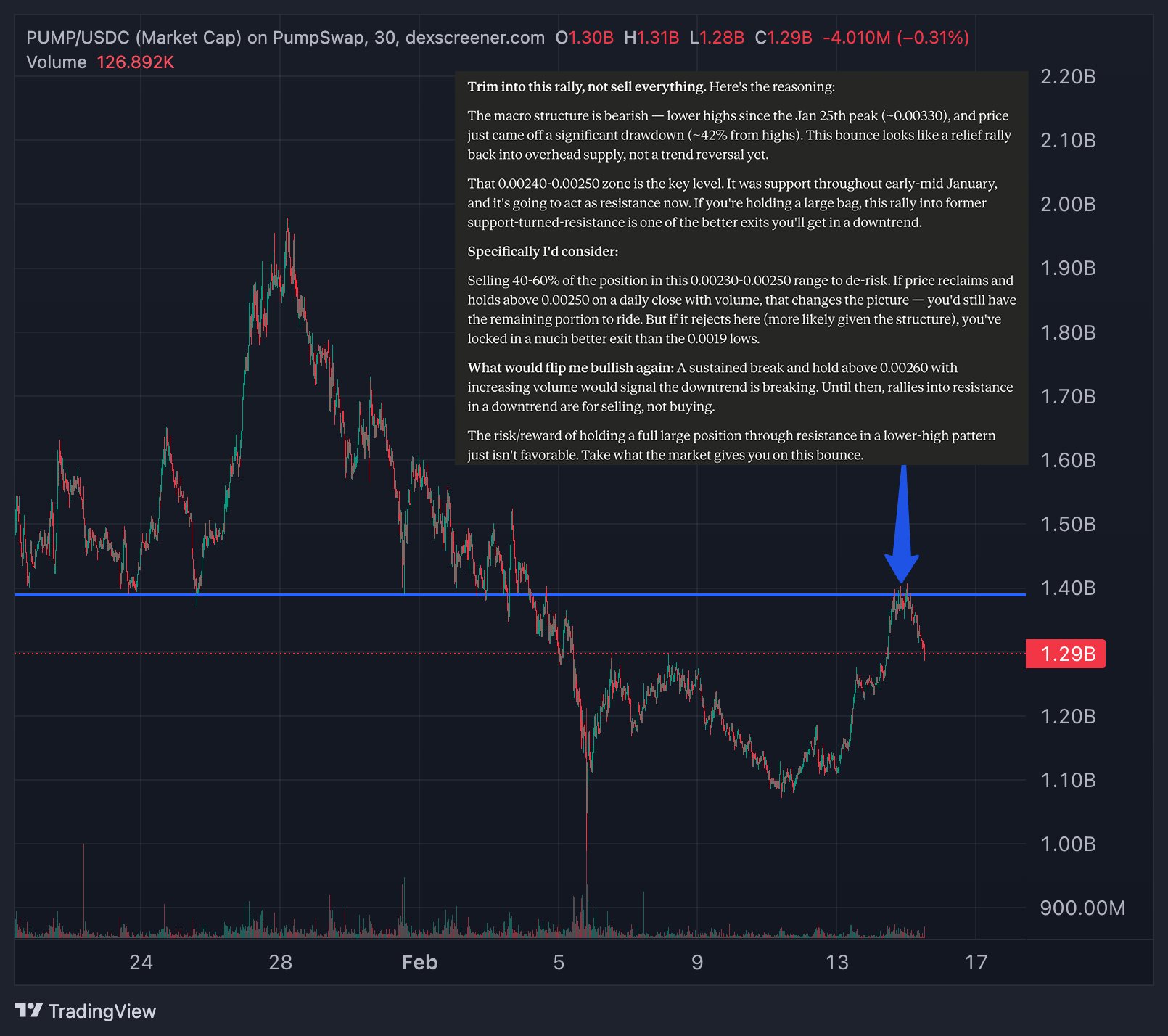This screenshot has width=1168, height=1036.
Task: Select the low value 1.28B in legend
Action: click(x=722, y=38)
